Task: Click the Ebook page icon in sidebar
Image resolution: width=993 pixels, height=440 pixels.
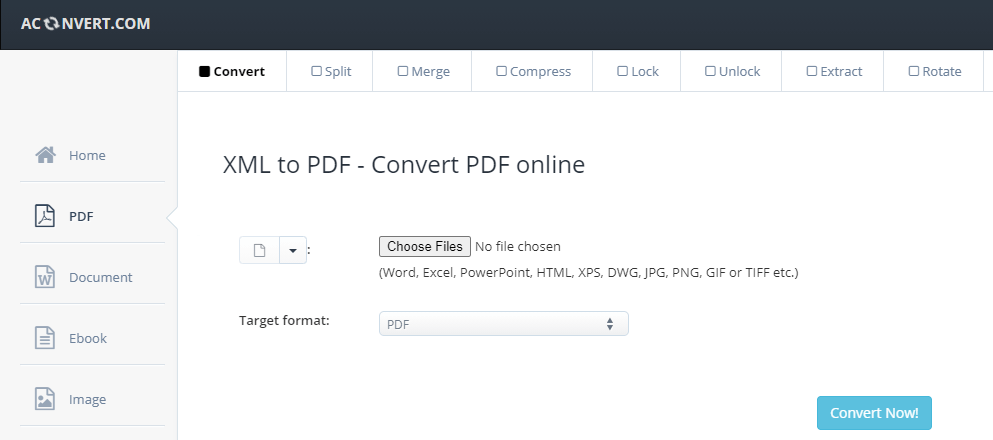Action: coord(45,338)
